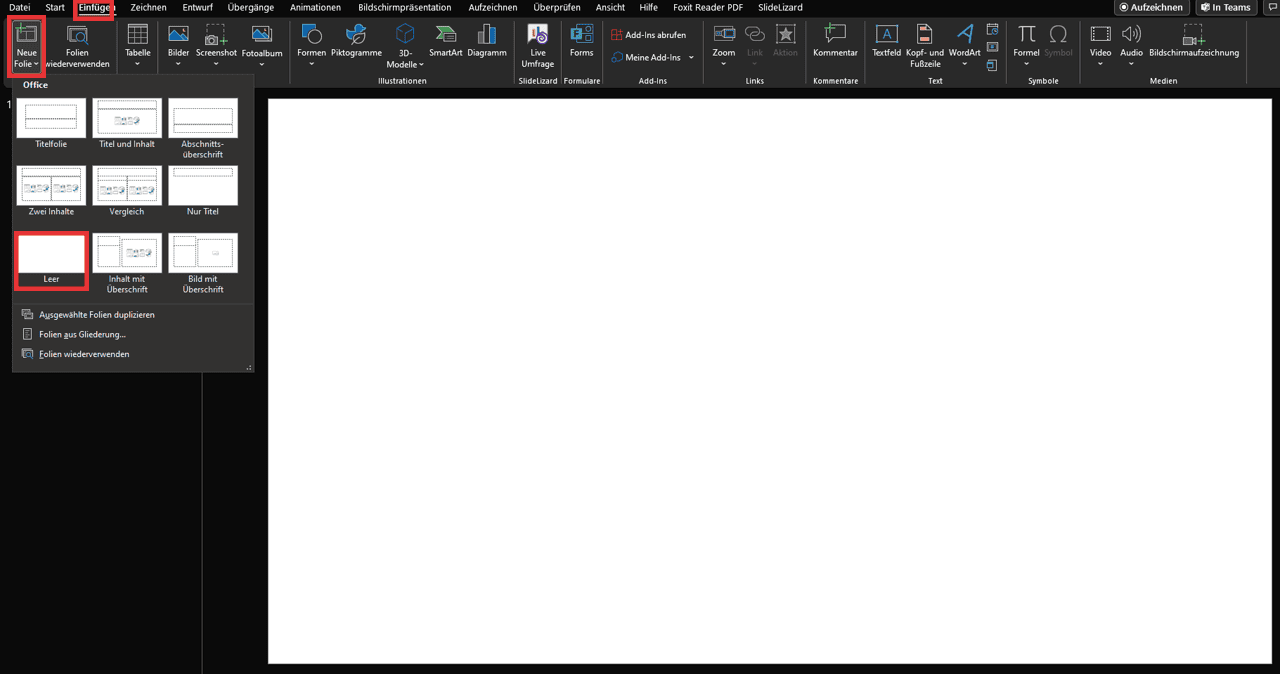Click the Aufzeichnen button at top right

[x=1151, y=7]
